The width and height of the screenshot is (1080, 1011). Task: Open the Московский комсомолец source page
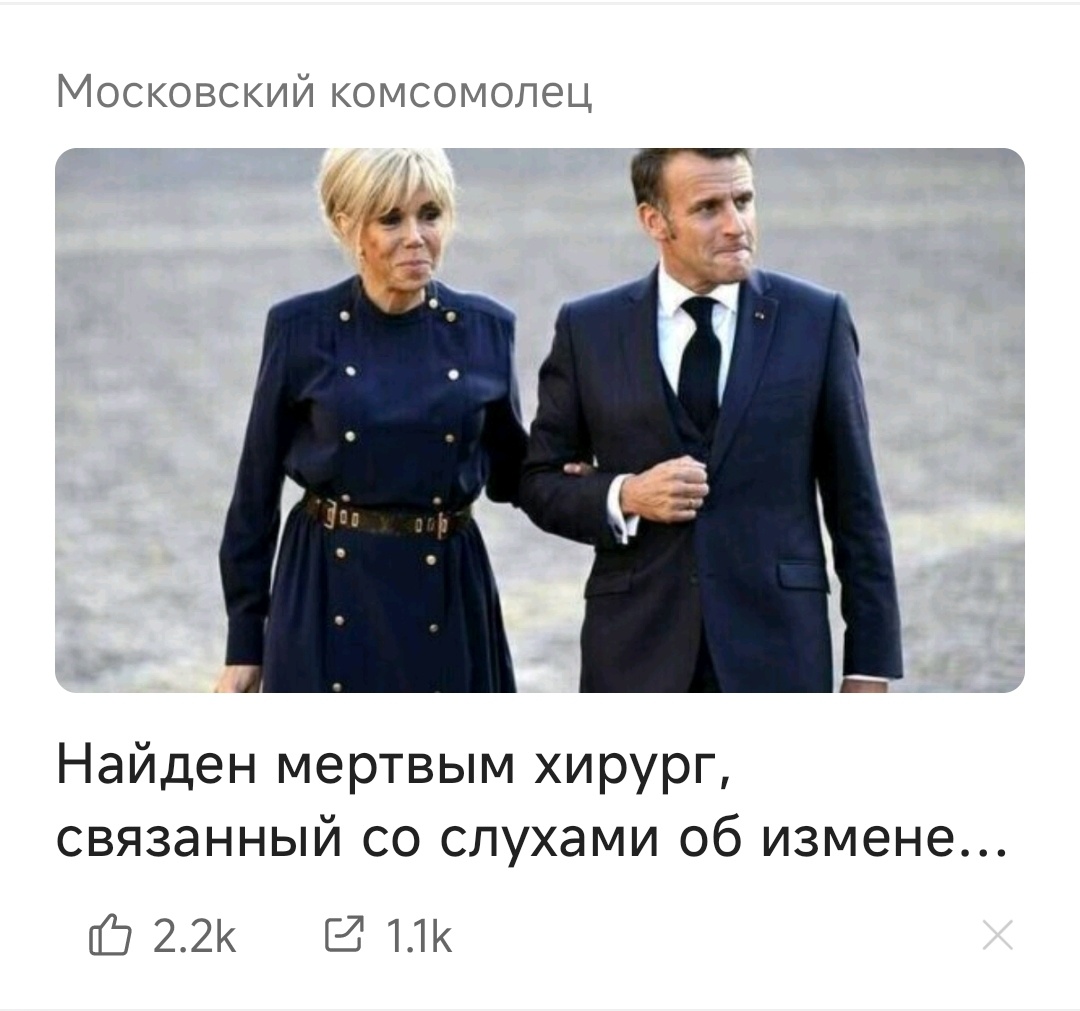(x=324, y=91)
